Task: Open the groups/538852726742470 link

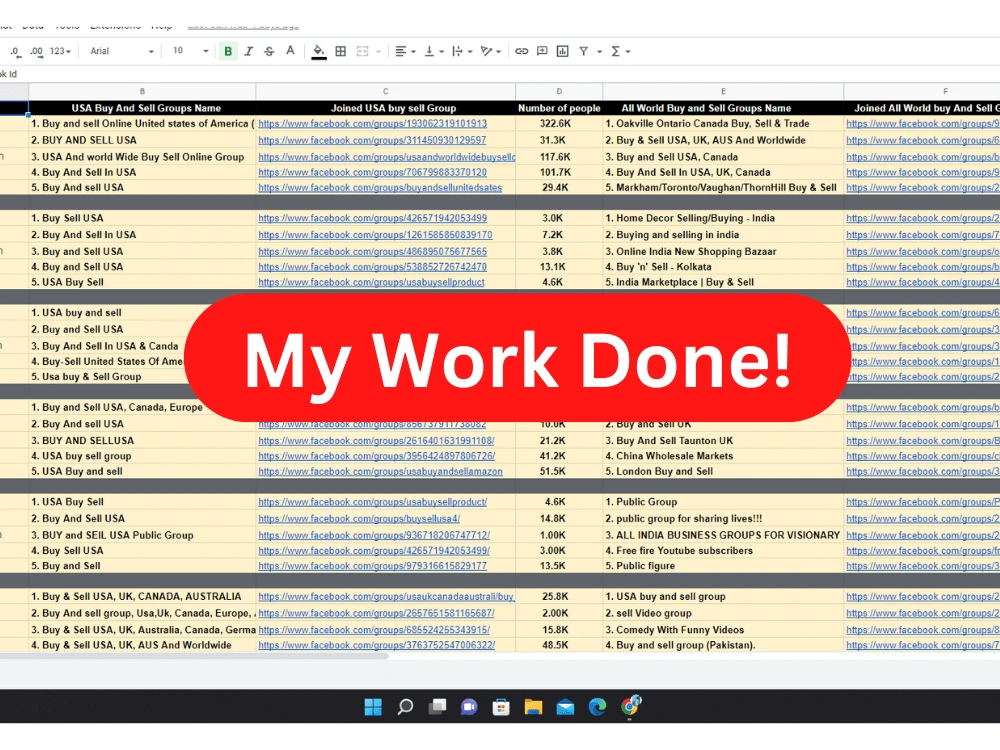Action: pyautogui.click(x=372, y=267)
